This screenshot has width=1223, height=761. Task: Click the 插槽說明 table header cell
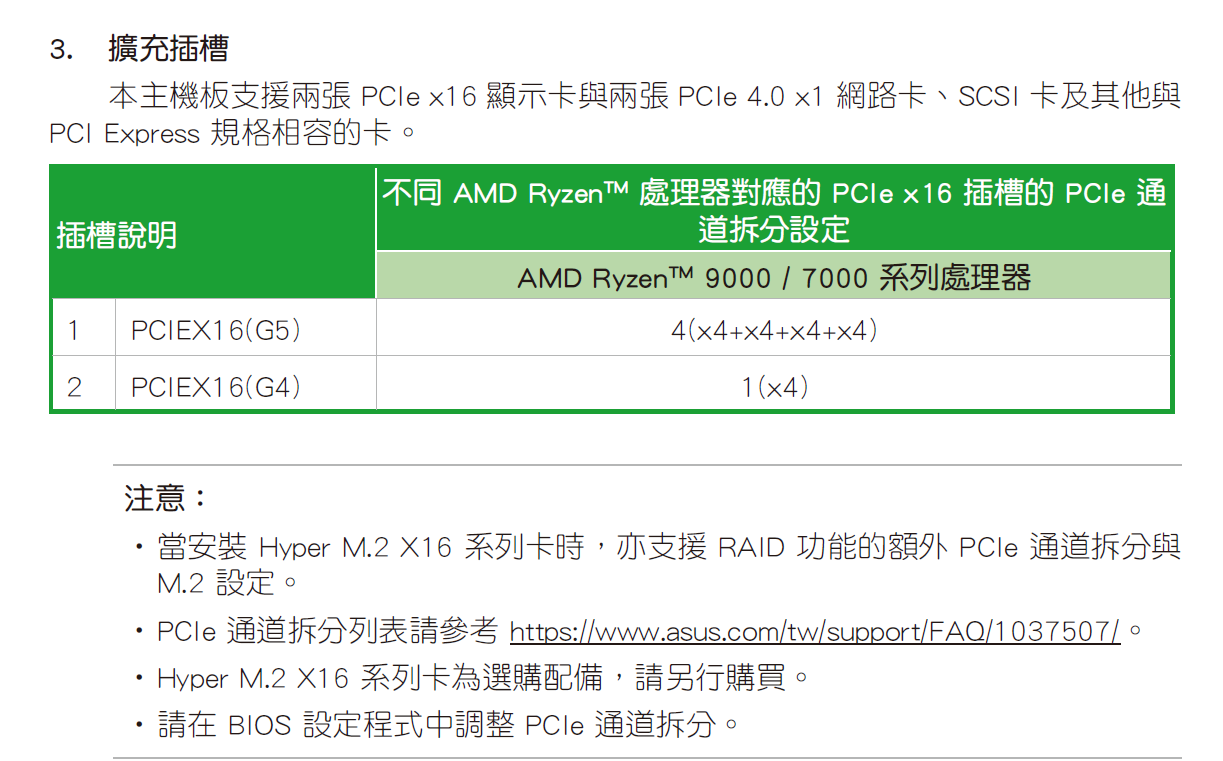pyautogui.click(x=117, y=235)
